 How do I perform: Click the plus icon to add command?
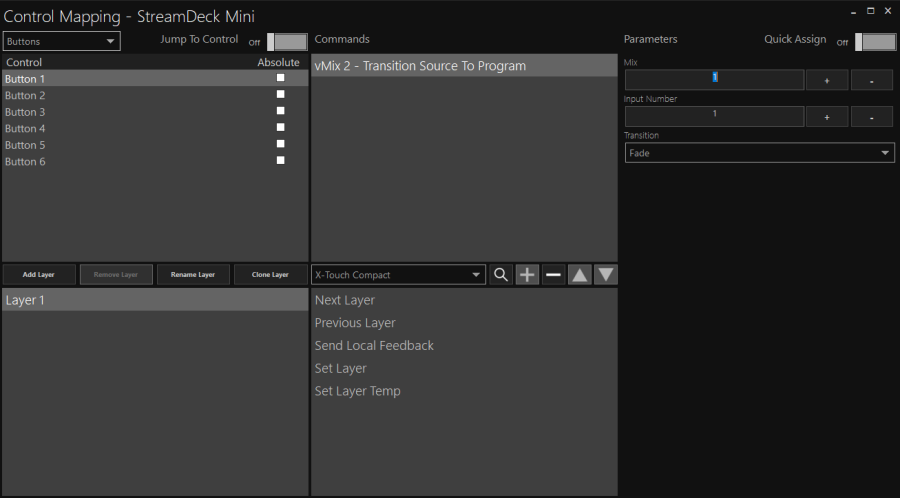coord(527,275)
